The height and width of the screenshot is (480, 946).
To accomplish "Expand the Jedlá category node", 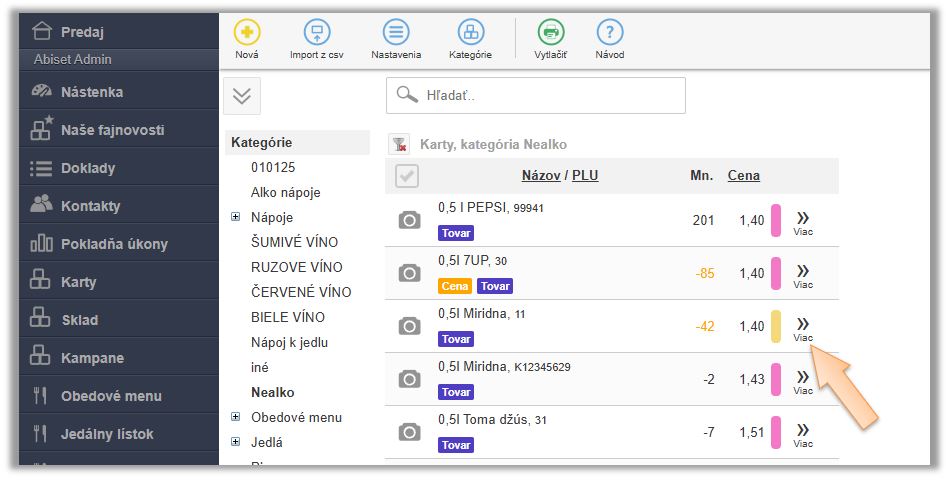I will [236, 442].
